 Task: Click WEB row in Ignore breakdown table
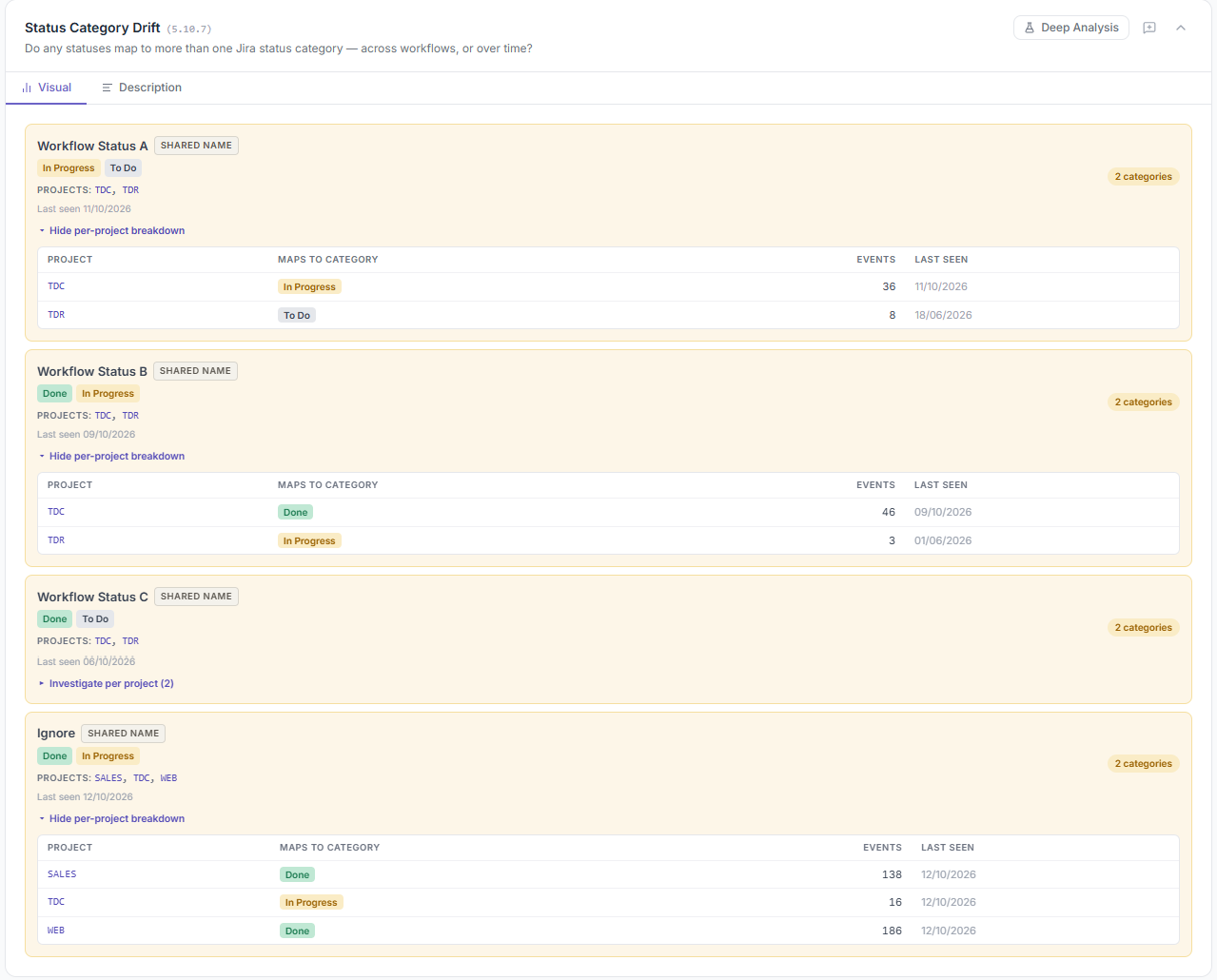point(608,931)
